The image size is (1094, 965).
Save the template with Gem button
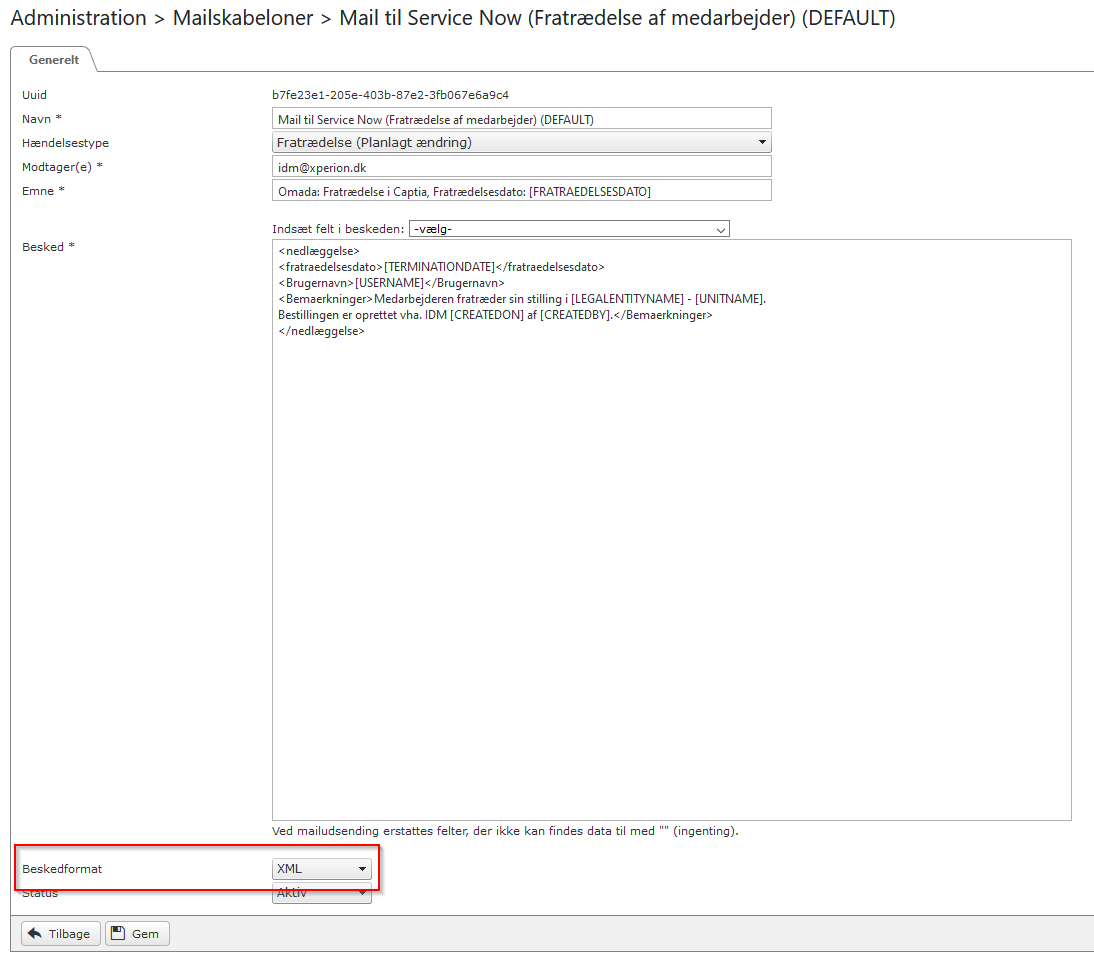click(x=137, y=934)
